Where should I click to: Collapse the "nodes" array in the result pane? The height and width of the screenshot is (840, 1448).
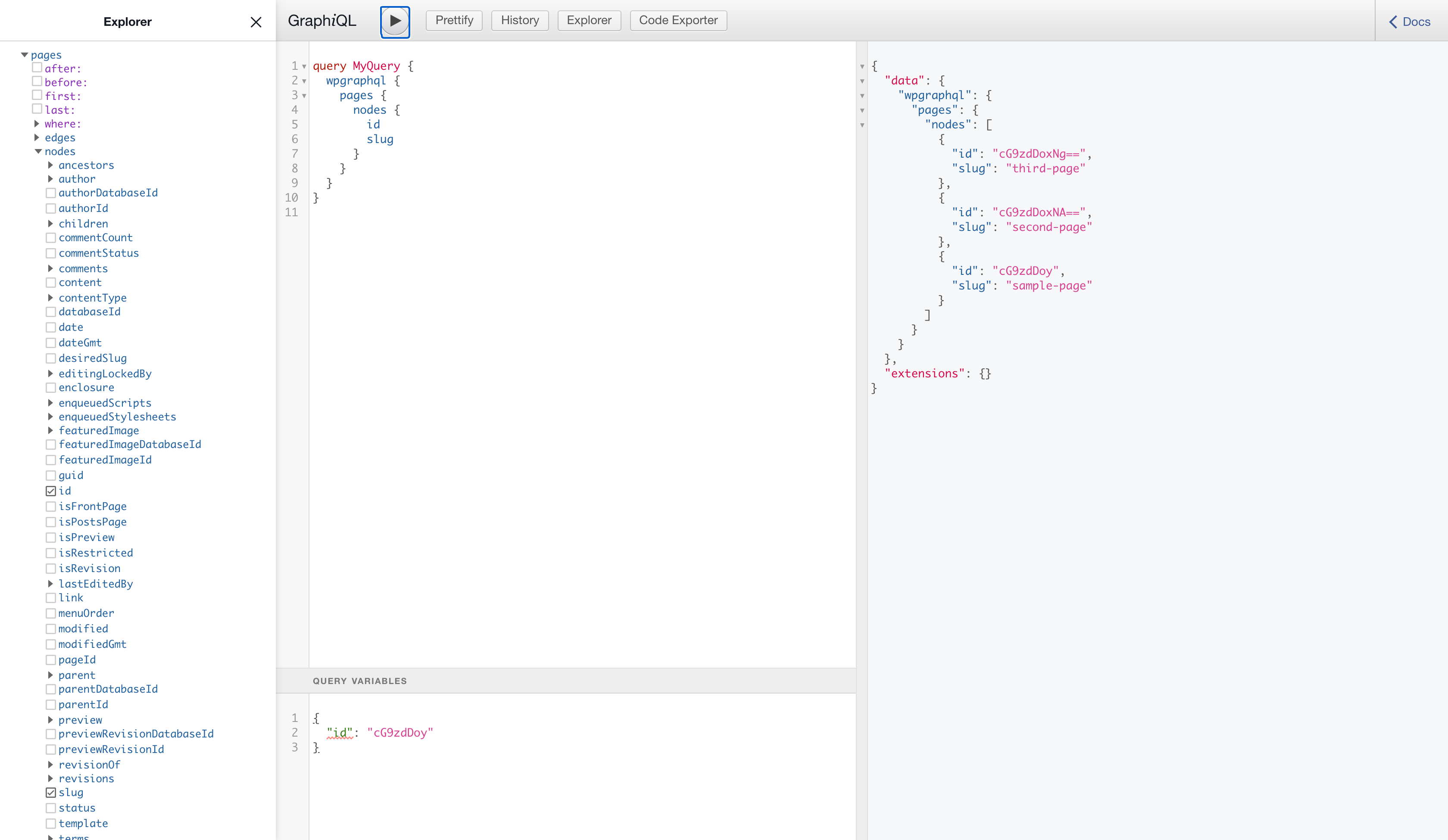click(x=862, y=125)
